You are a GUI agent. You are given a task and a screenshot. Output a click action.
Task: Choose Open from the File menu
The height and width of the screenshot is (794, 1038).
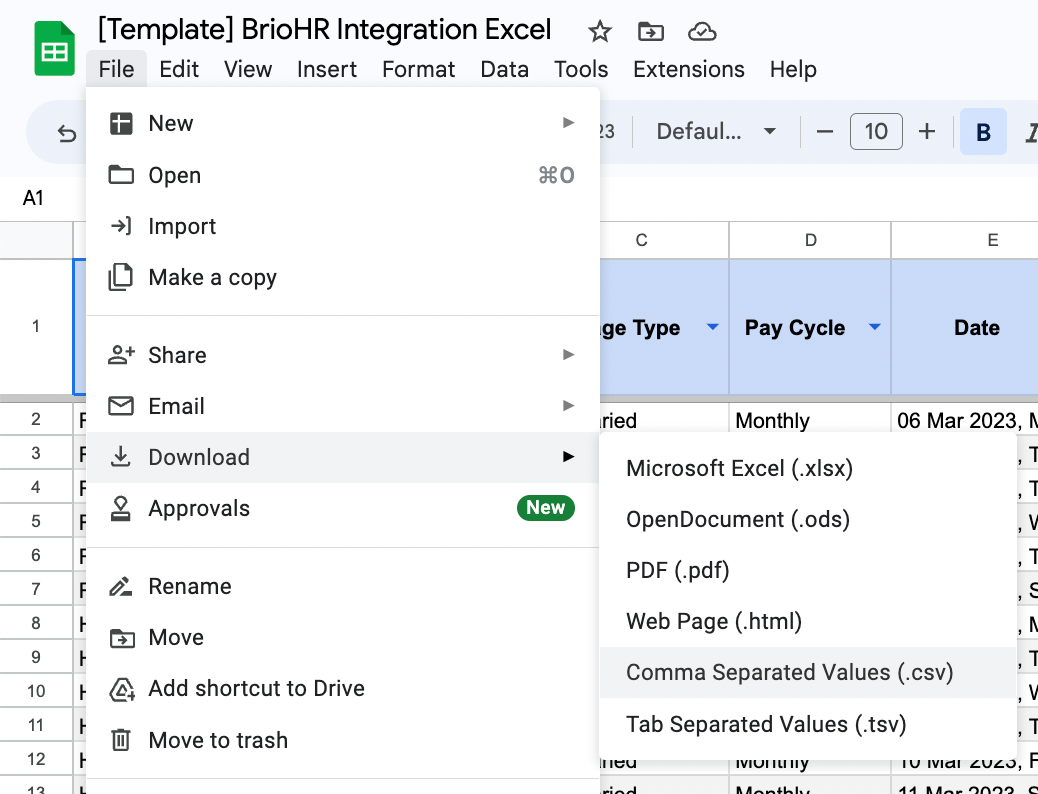coord(343,175)
